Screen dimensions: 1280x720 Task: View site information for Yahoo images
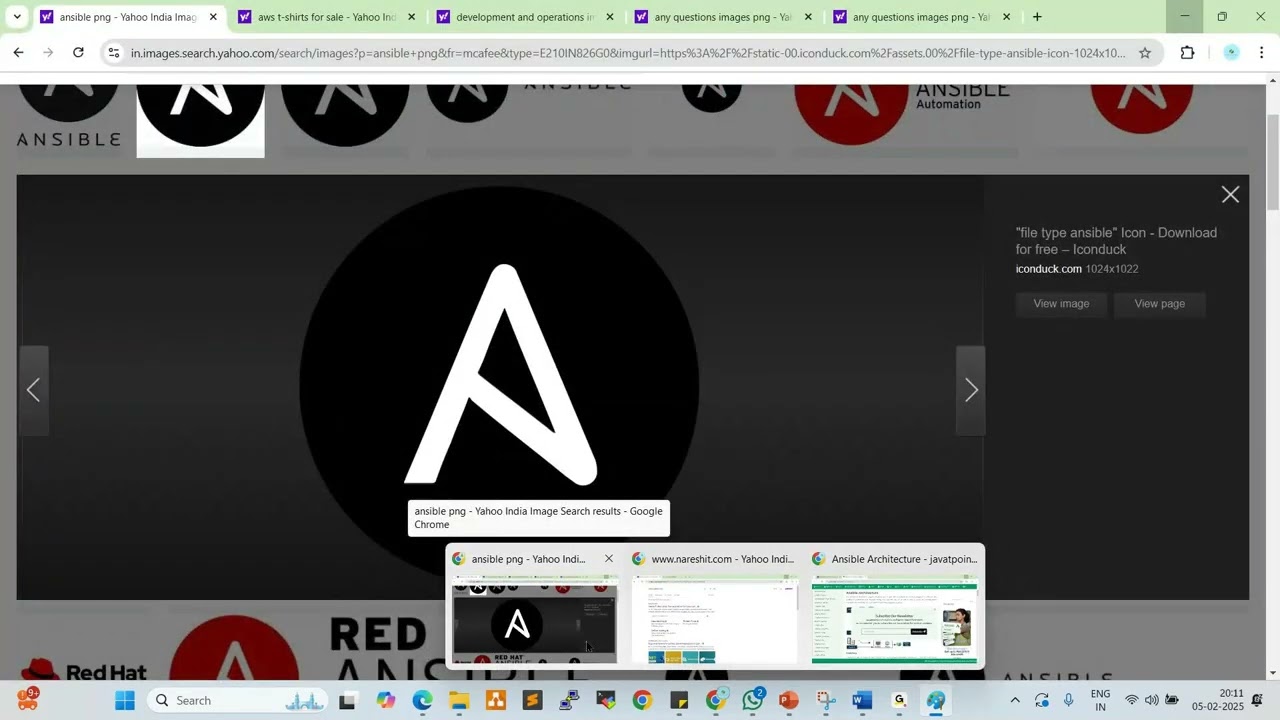pyautogui.click(x=114, y=53)
